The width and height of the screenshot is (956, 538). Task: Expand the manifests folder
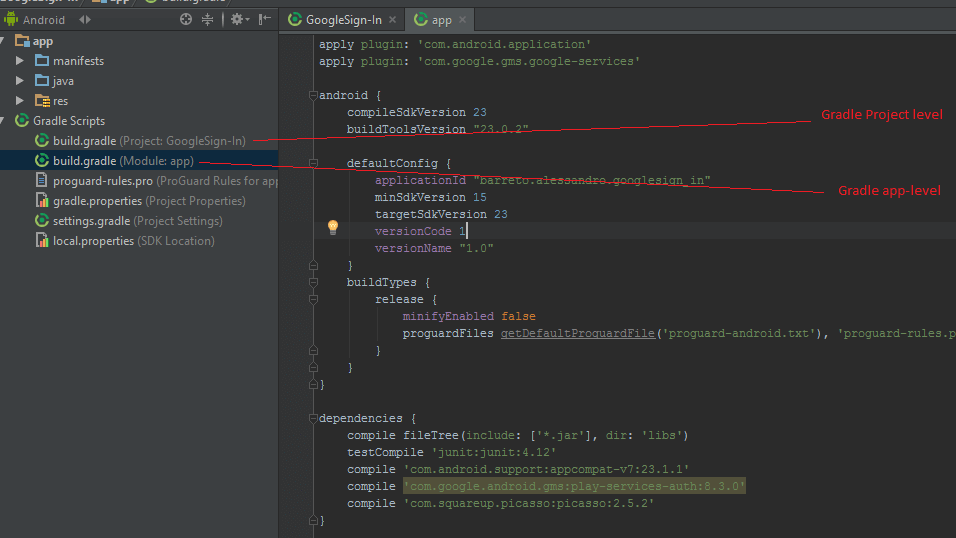point(20,60)
